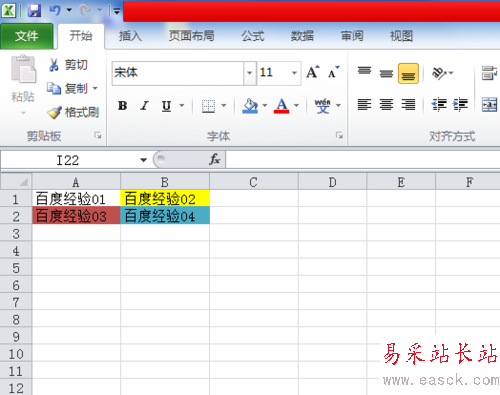This screenshot has height=395, width=500.
Task: Click the increase font size icon
Action: pos(313,72)
